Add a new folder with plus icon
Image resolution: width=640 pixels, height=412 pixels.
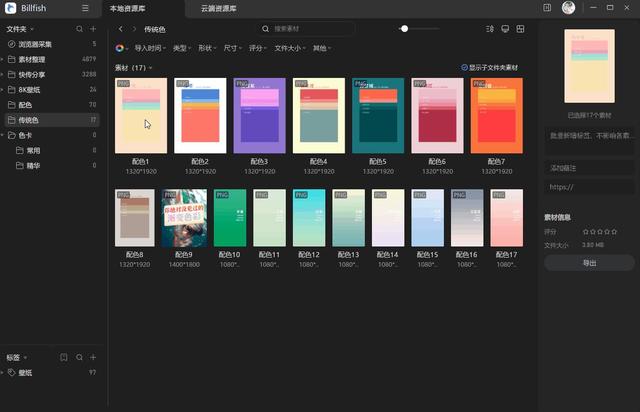93,29
